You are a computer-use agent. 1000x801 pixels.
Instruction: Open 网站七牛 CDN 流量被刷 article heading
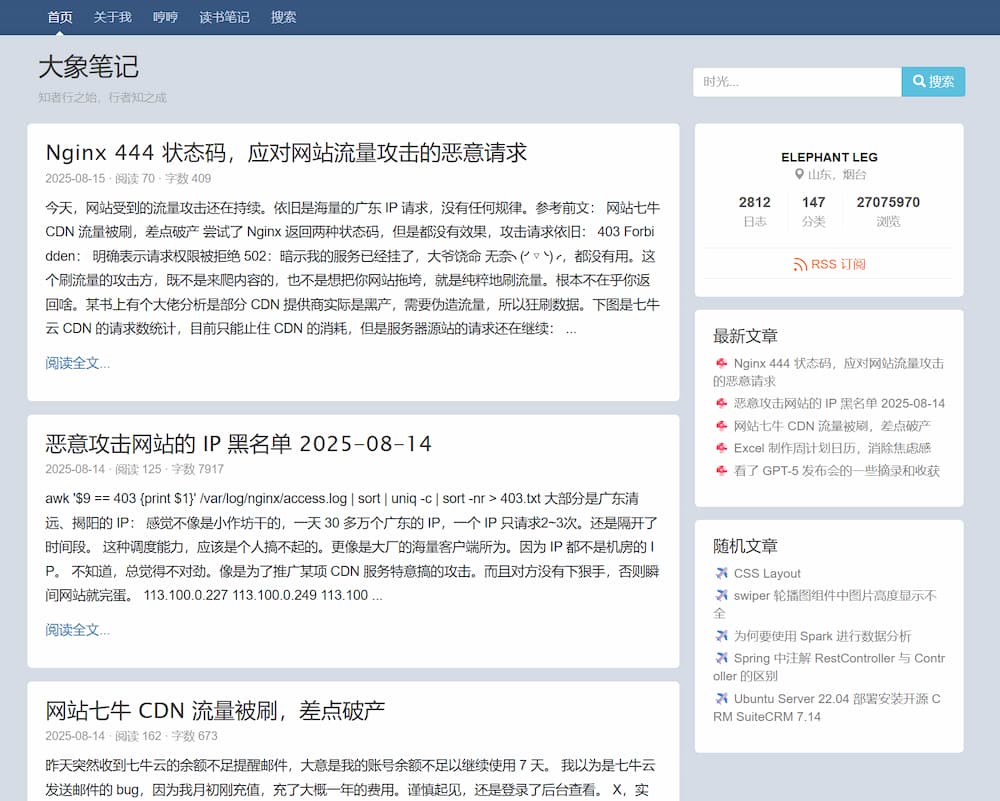215,710
